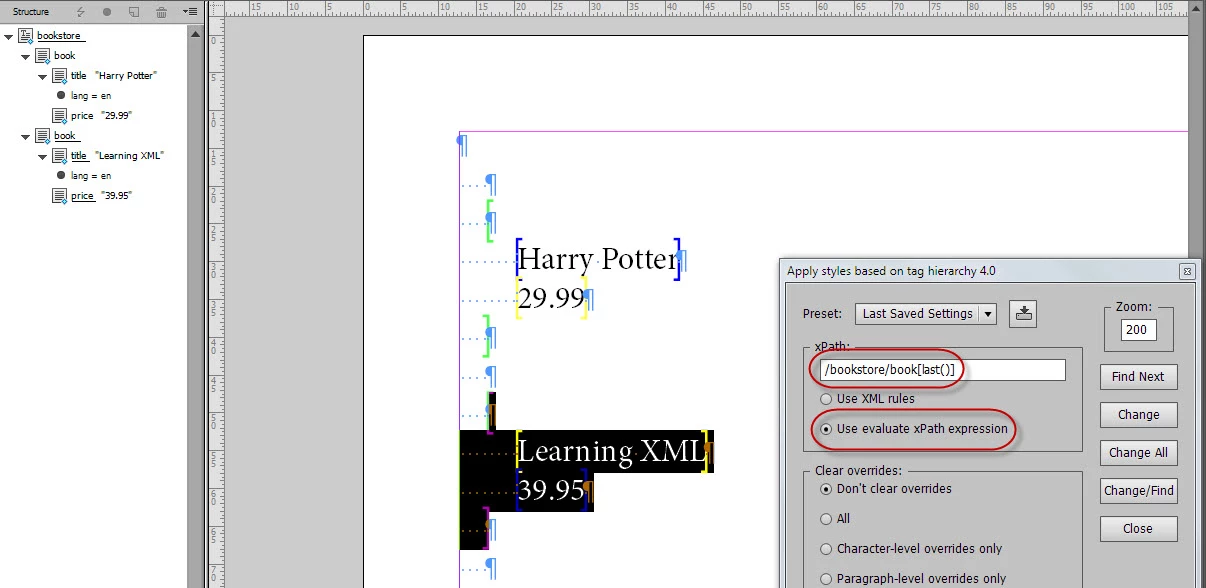
Task: Select the first book element label
Action: (x=65, y=56)
